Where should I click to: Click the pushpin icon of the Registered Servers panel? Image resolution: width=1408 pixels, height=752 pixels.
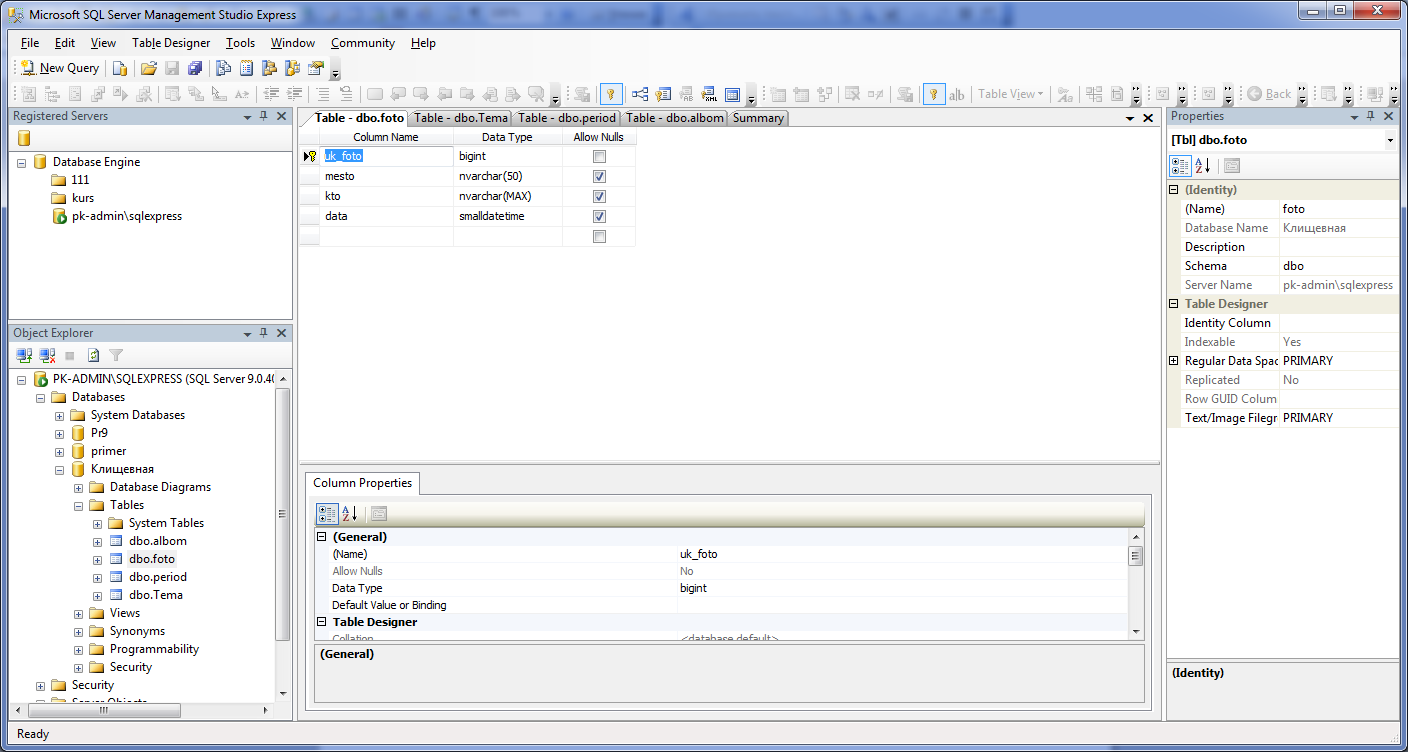point(264,116)
